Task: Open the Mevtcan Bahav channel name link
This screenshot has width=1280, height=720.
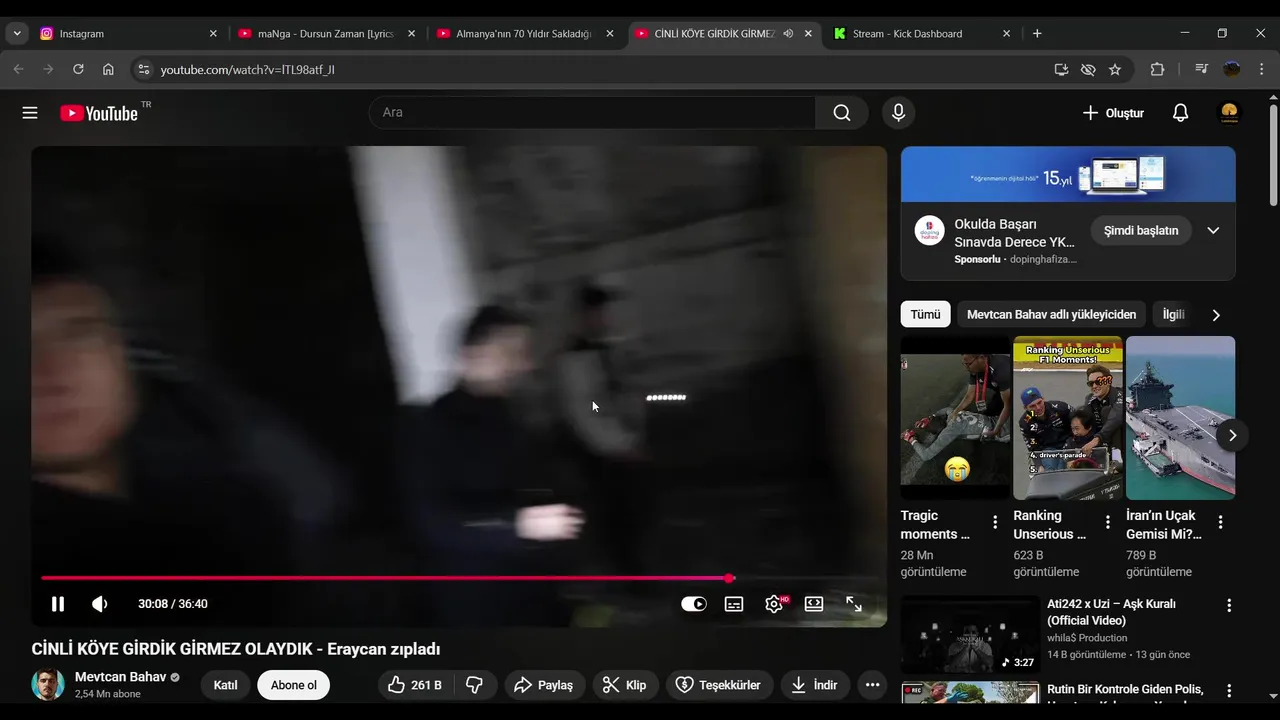Action: 120,677
